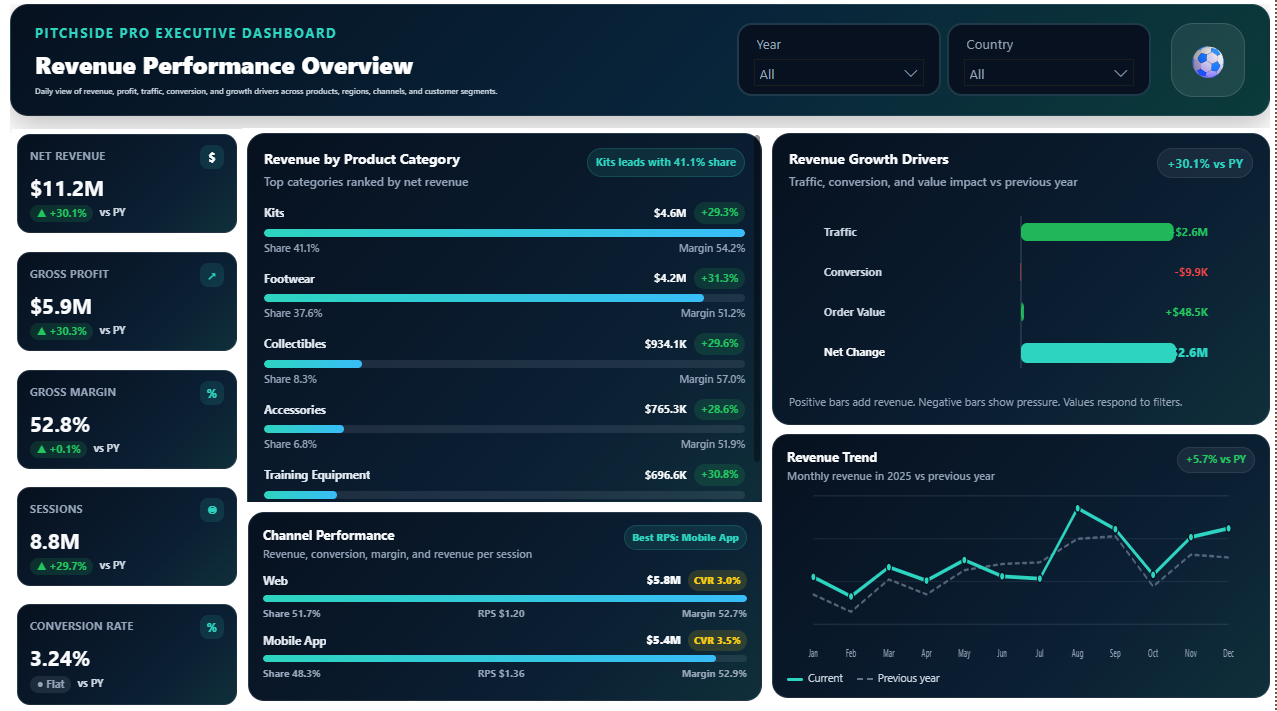
Task: Click the percent icon on Conversion Rate card
Action: click(x=212, y=627)
